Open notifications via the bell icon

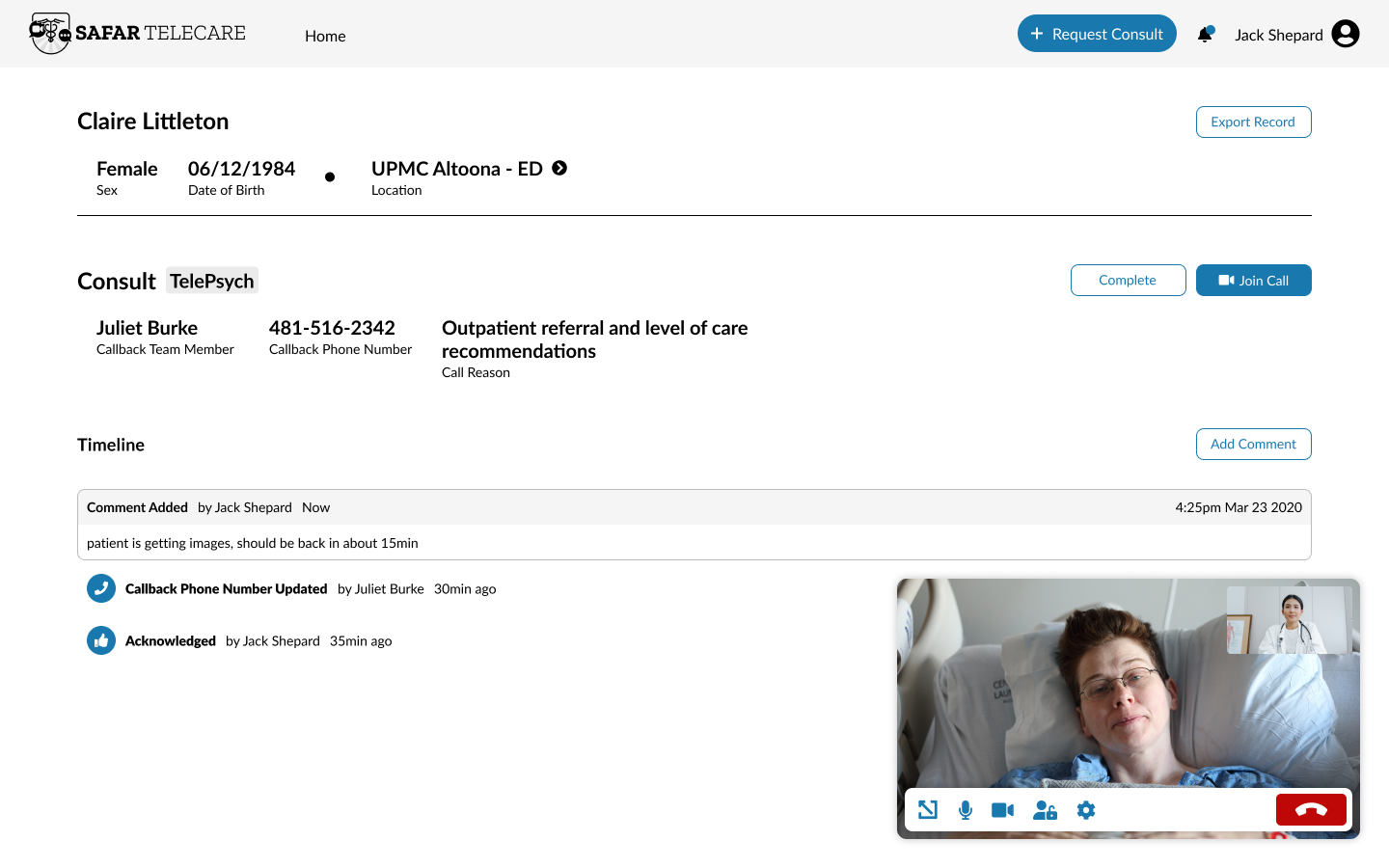(x=1204, y=33)
